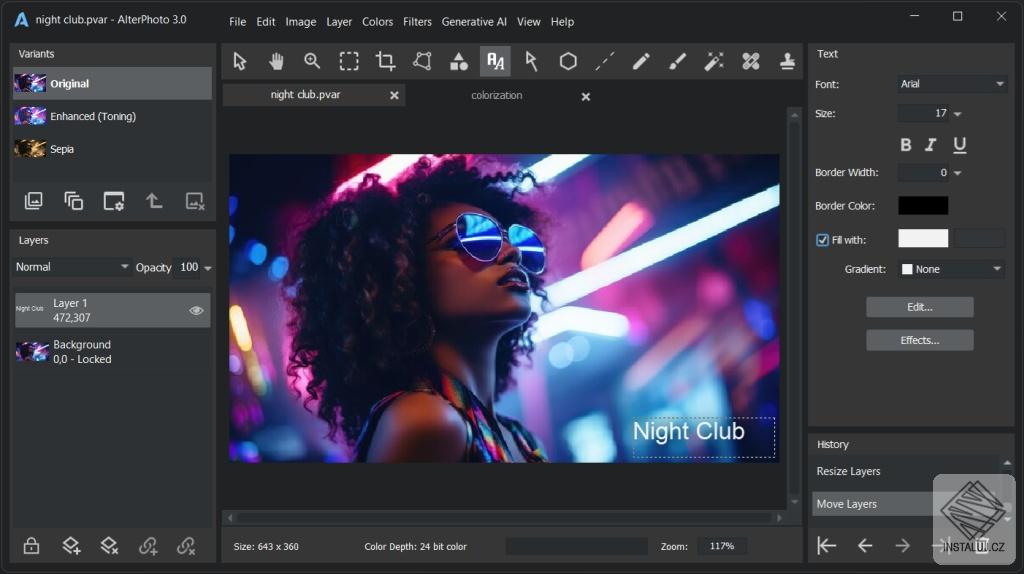Select the Zoom magnifier tool
1024x574 pixels.
click(x=312, y=61)
